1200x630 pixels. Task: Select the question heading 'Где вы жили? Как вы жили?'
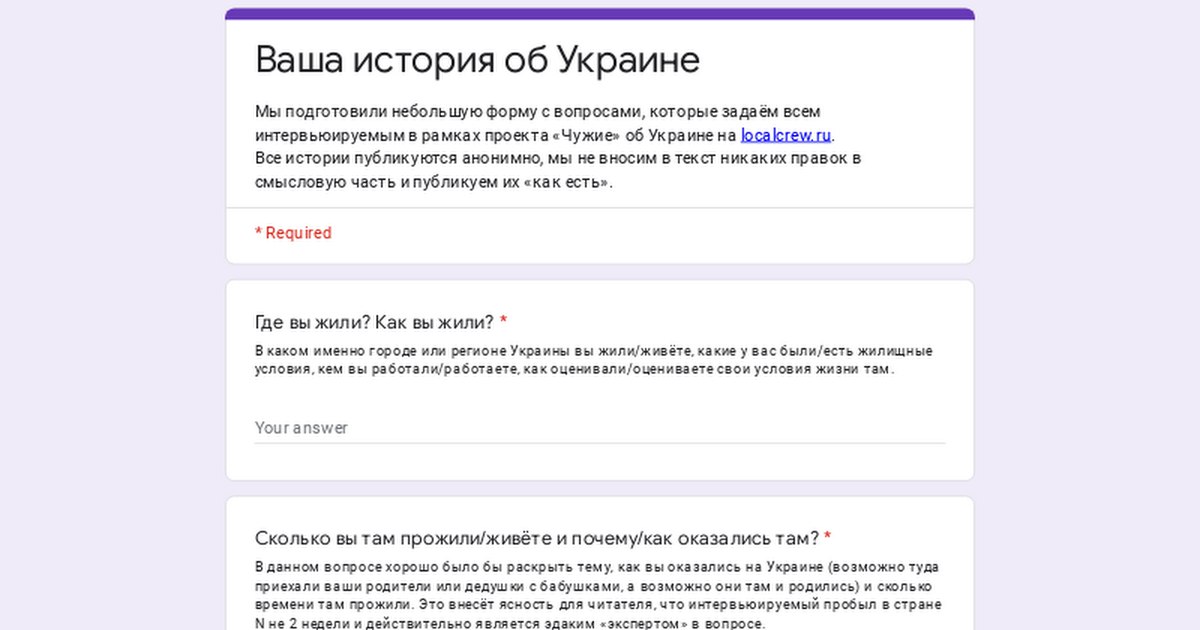pyautogui.click(x=374, y=322)
